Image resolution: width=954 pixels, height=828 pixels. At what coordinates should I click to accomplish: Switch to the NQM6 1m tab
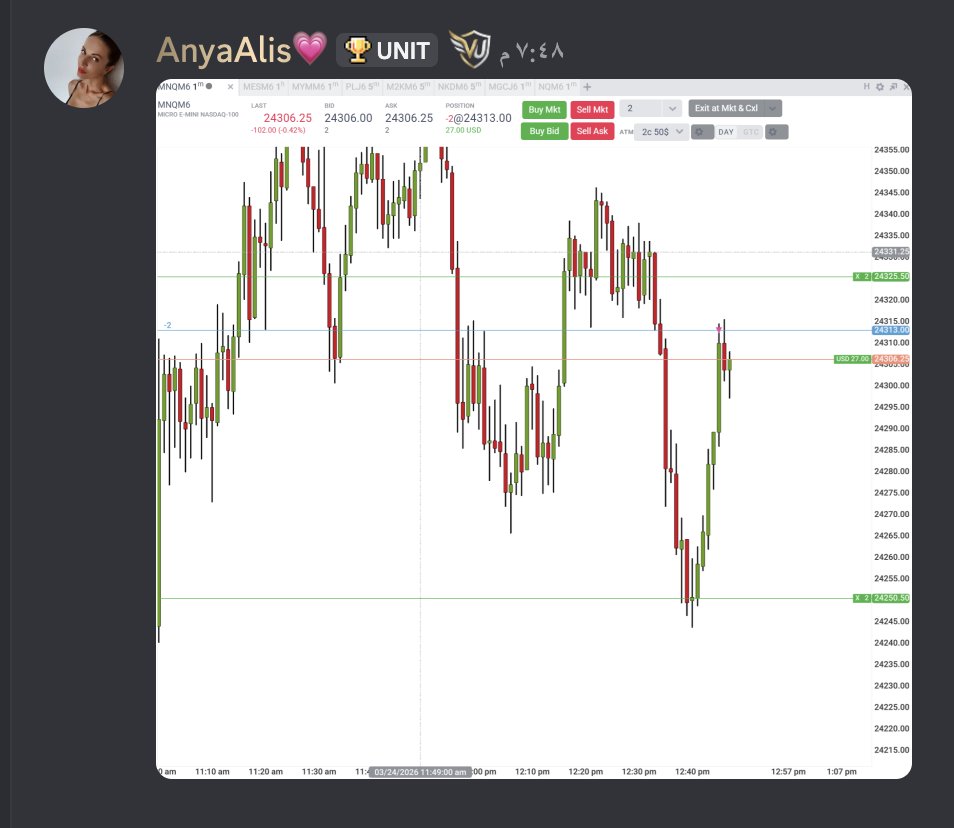(x=557, y=87)
